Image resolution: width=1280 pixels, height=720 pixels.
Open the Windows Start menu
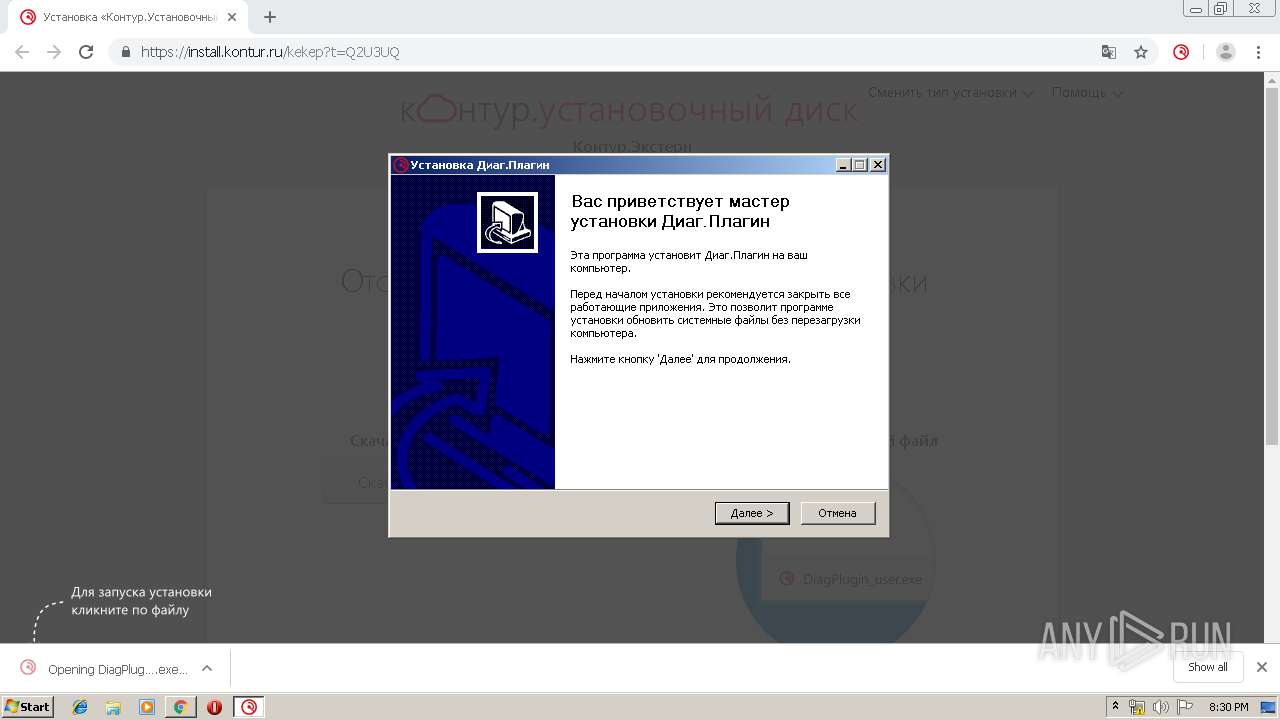pyautogui.click(x=27, y=706)
